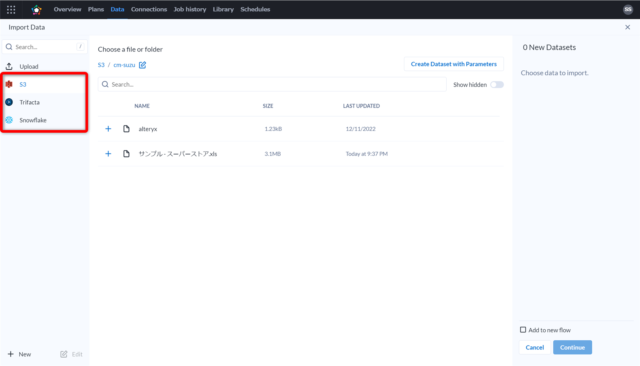Click the Snowflake connection label
The image size is (640, 366).
click(33, 120)
